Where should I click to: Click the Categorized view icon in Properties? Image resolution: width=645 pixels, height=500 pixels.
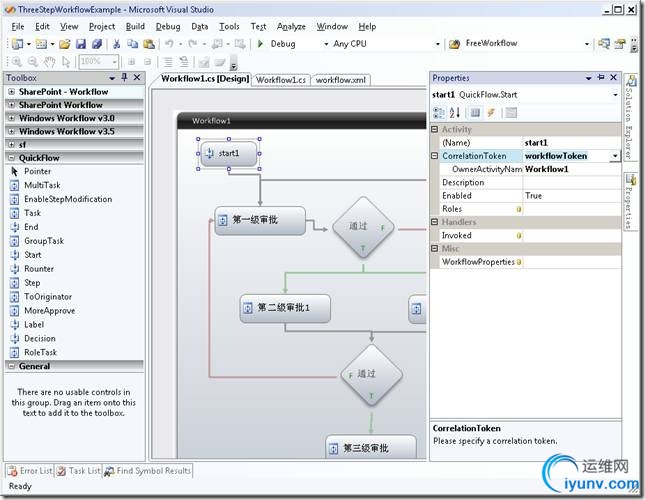pyautogui.click(x=439, y=113)
